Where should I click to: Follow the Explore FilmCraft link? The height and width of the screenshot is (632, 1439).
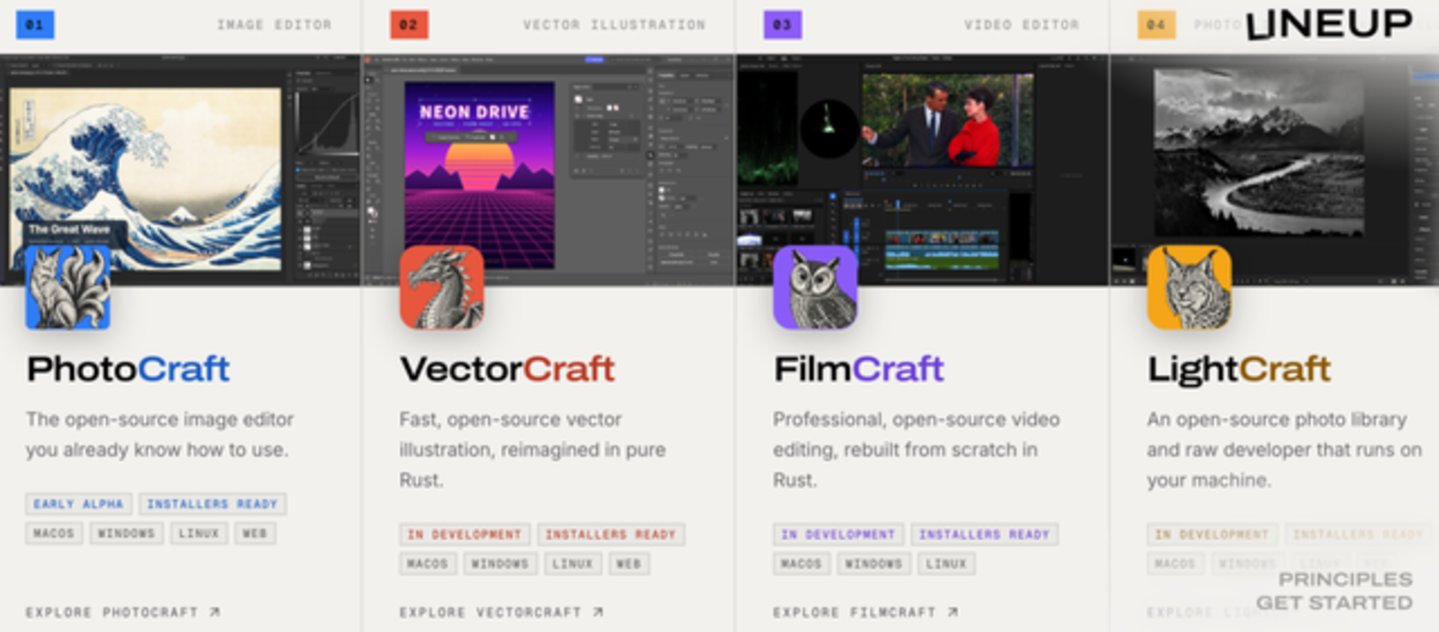pos(865,612)
